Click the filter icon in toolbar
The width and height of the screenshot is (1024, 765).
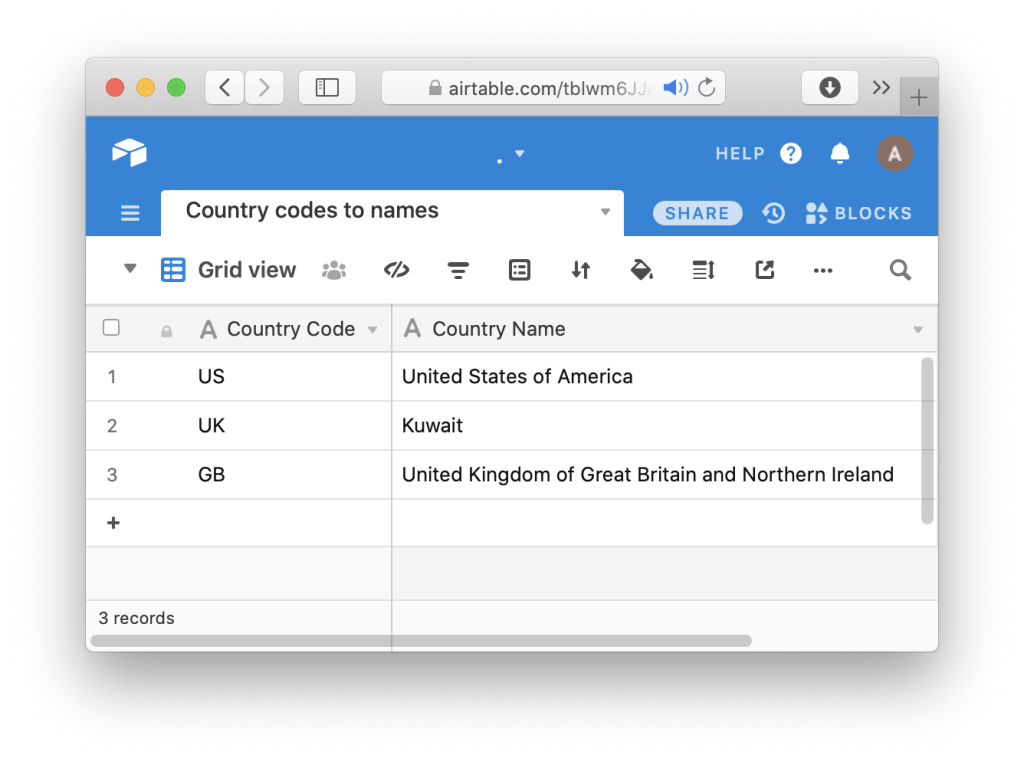click(458, 270)
